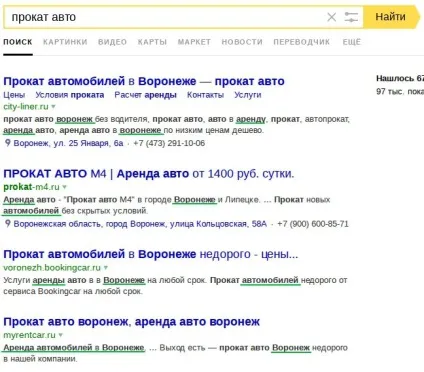Click phone number +7 (473) 291-10-06
Image resolution: width=424 pixels, height=372 pixels.
coord(169,143)
